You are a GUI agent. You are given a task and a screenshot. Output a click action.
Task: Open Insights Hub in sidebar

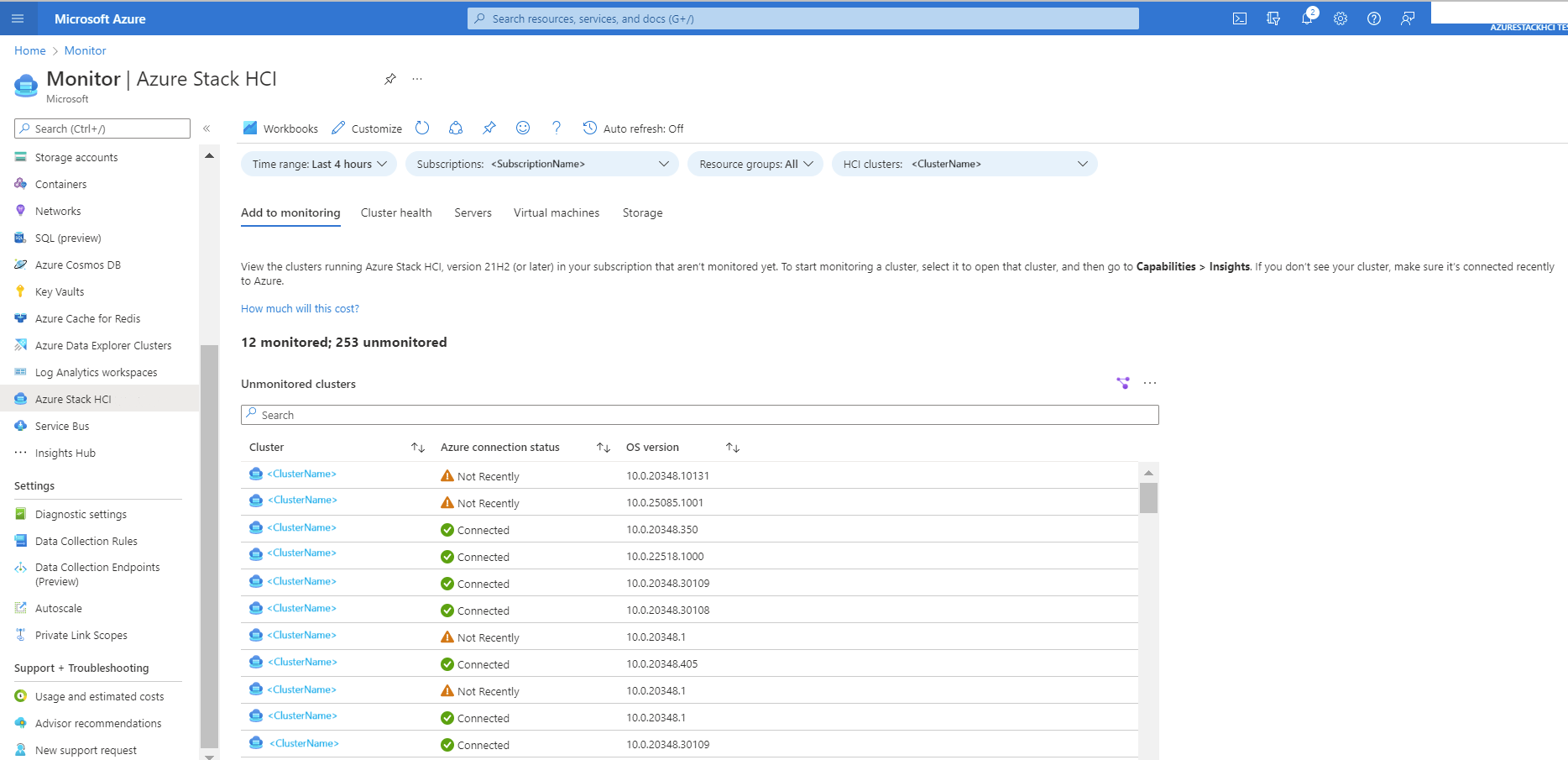(x=65, y=453)
